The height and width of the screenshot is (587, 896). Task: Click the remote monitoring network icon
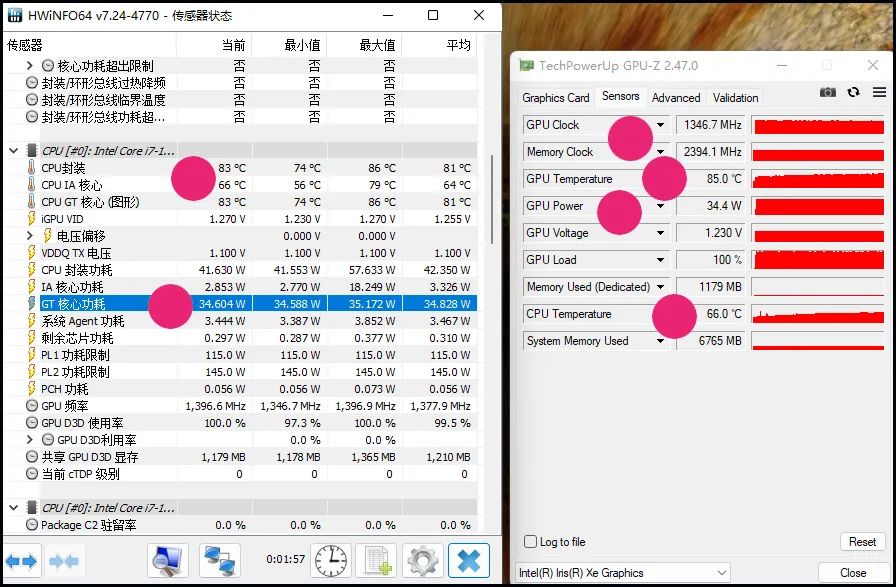pos(213,561)
